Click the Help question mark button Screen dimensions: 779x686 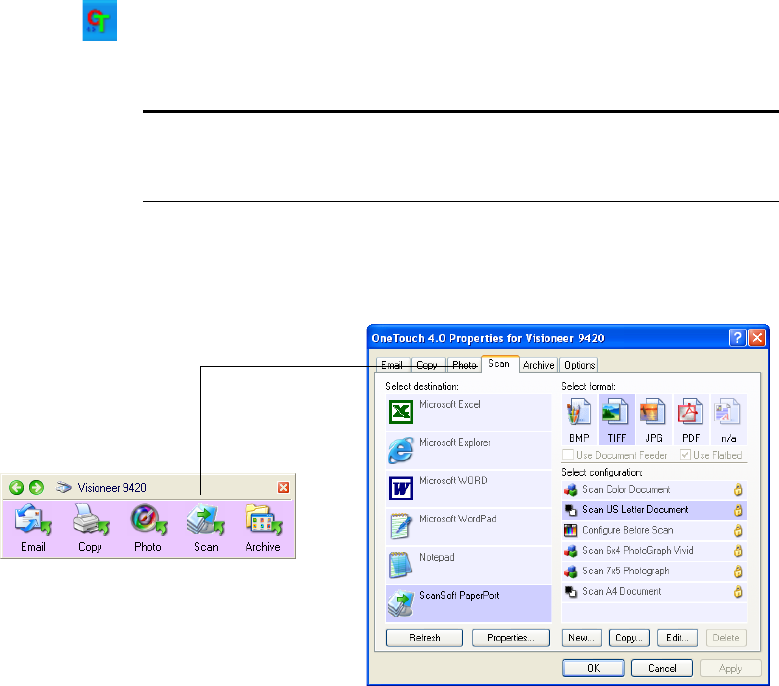tap(737, 338)
